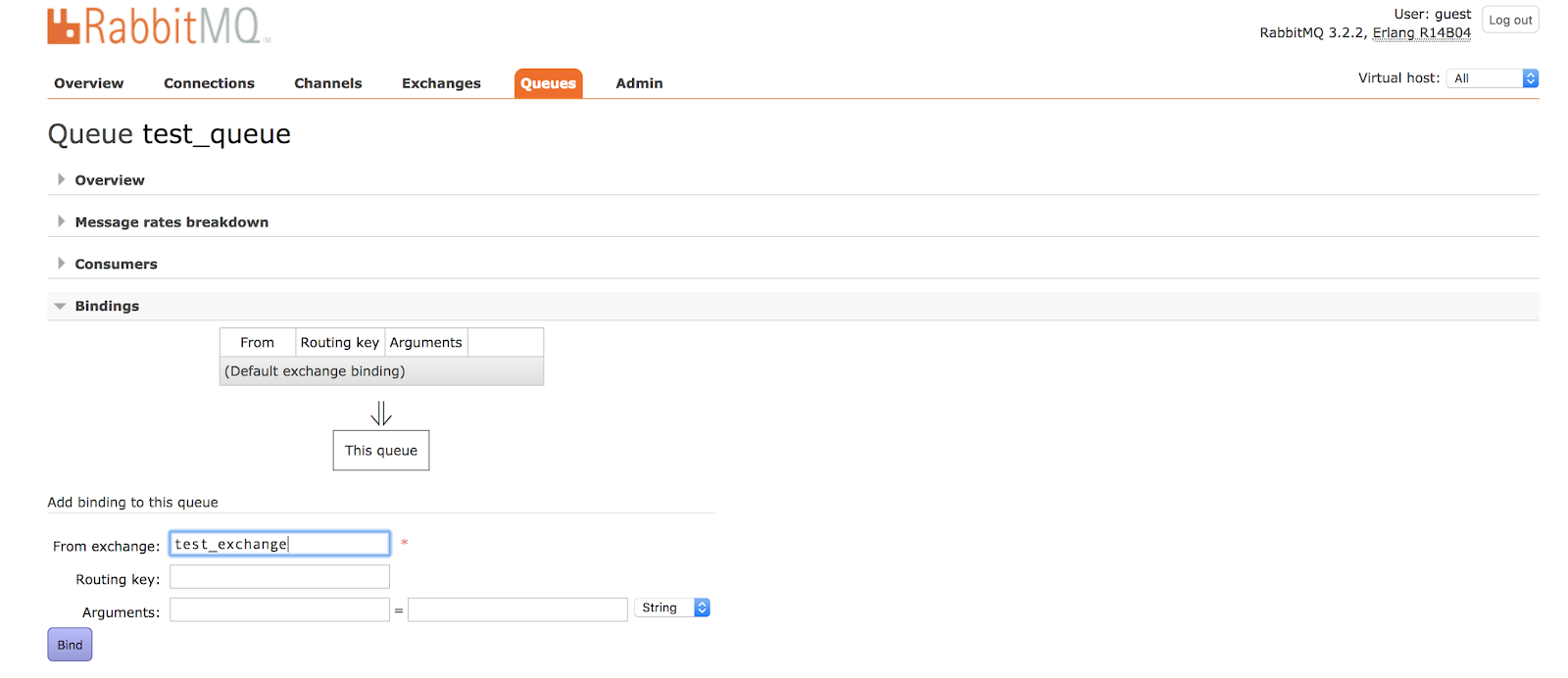Open the Overview tab
This screenshot has width=1568, height=678.
[x=89, y=83]
